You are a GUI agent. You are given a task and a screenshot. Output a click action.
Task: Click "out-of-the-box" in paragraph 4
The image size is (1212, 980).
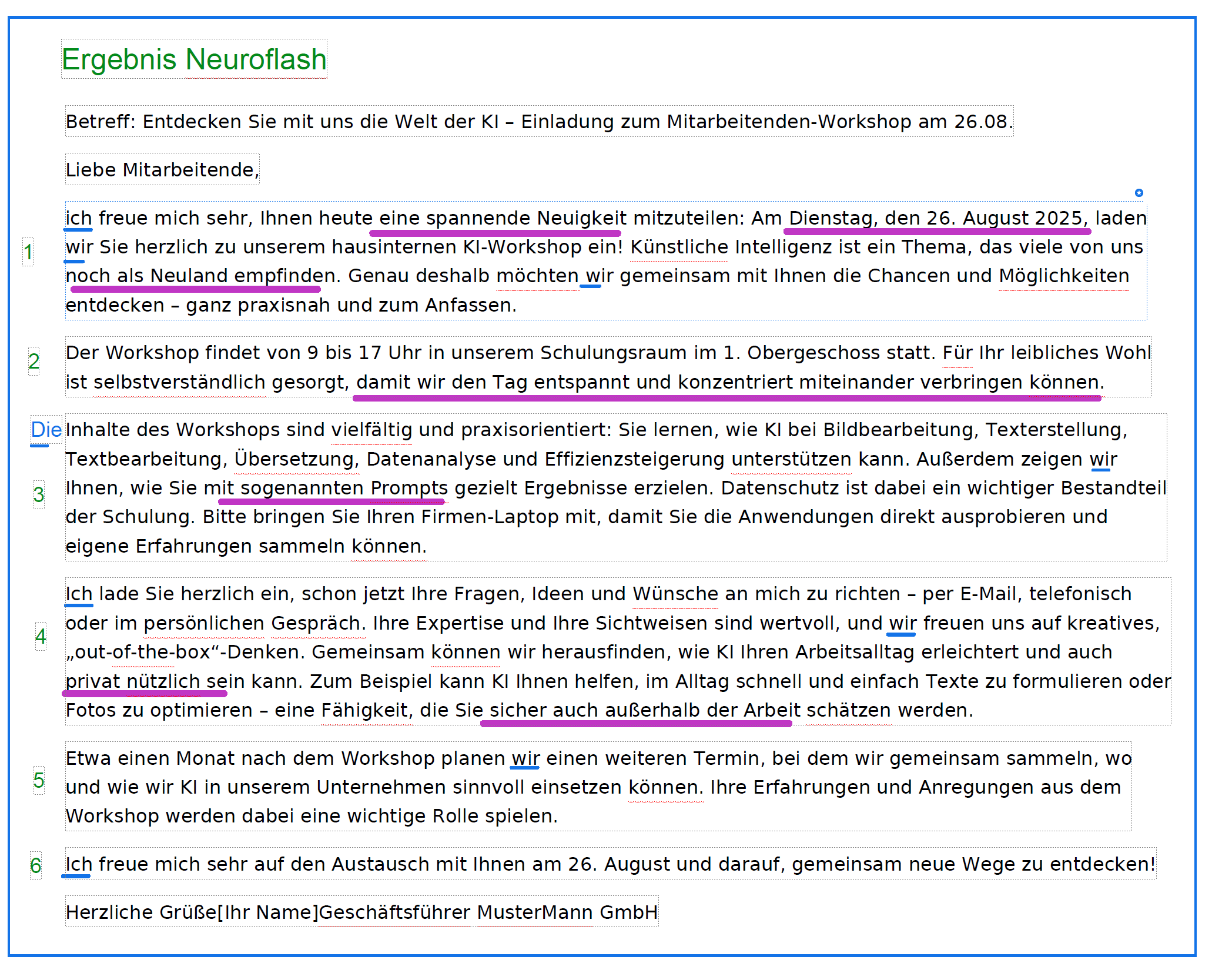pos(143,652)
